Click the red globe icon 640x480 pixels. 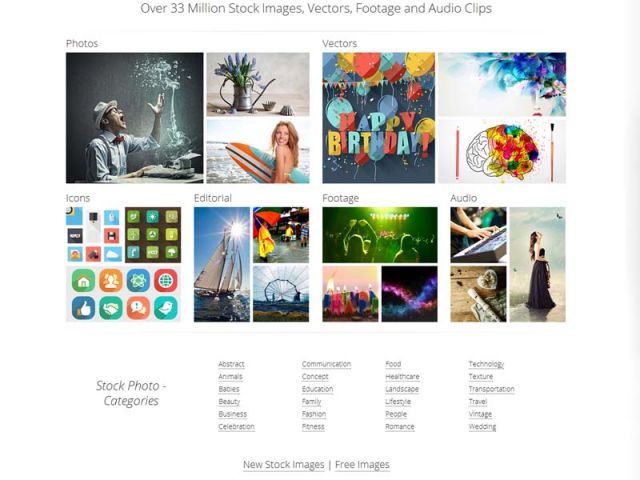coord(166,281)
